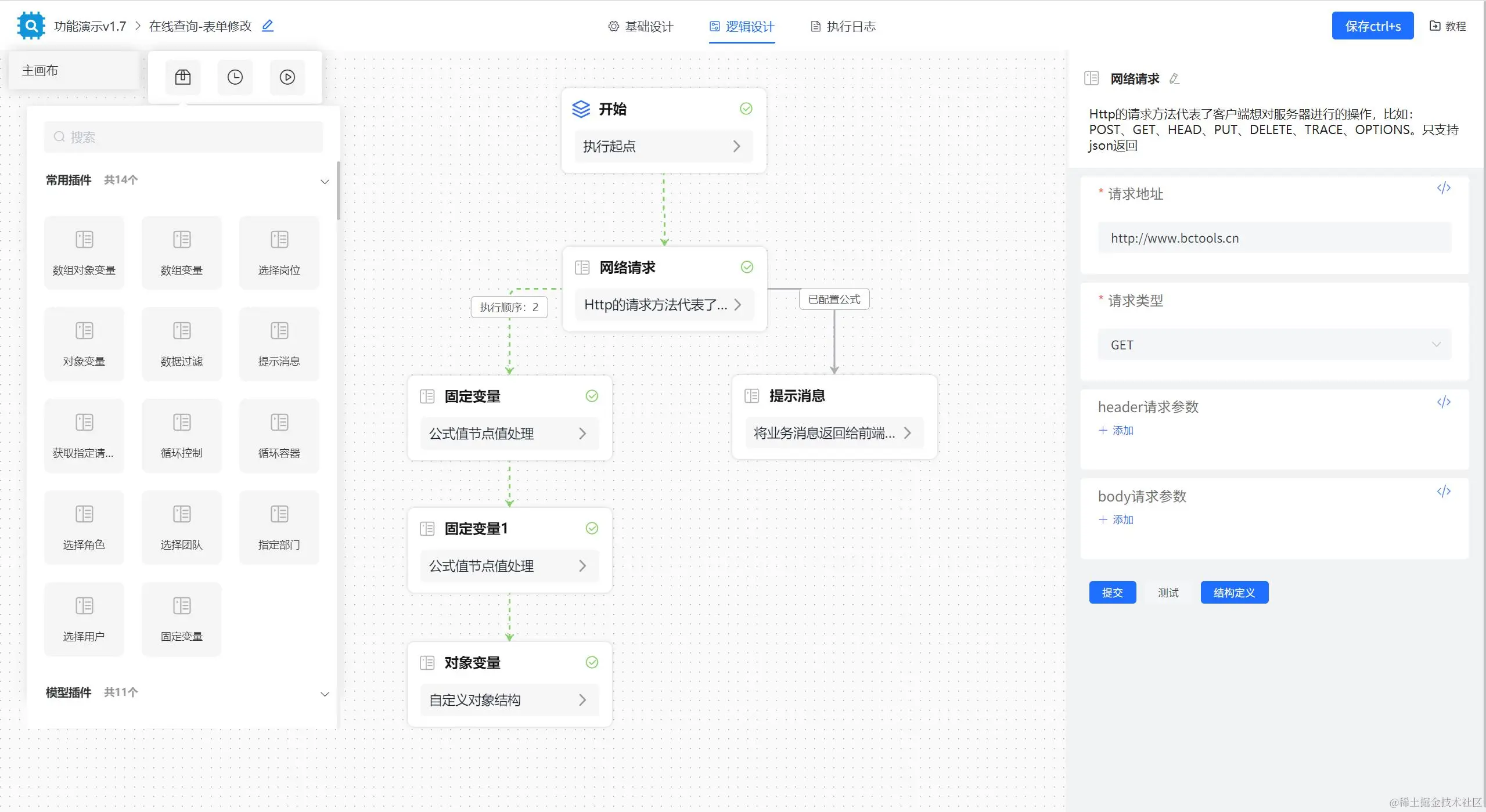Switch to the 执行日志 tab
The height and width of the screenshot is (812, 1486).
pyautogui.click(x=843, y=27)
